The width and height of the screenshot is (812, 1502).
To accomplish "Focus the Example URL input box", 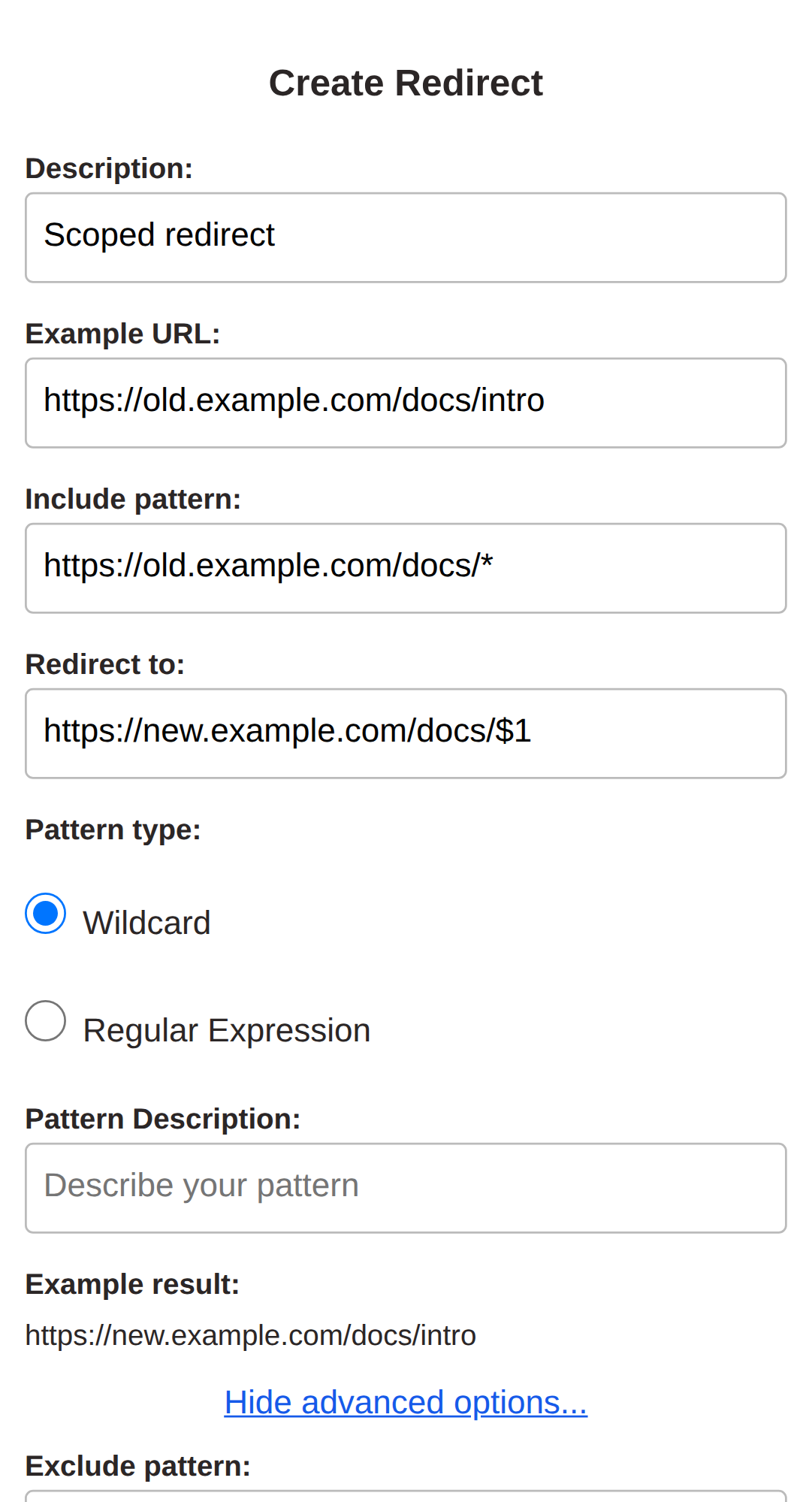I will click(406, 403).
